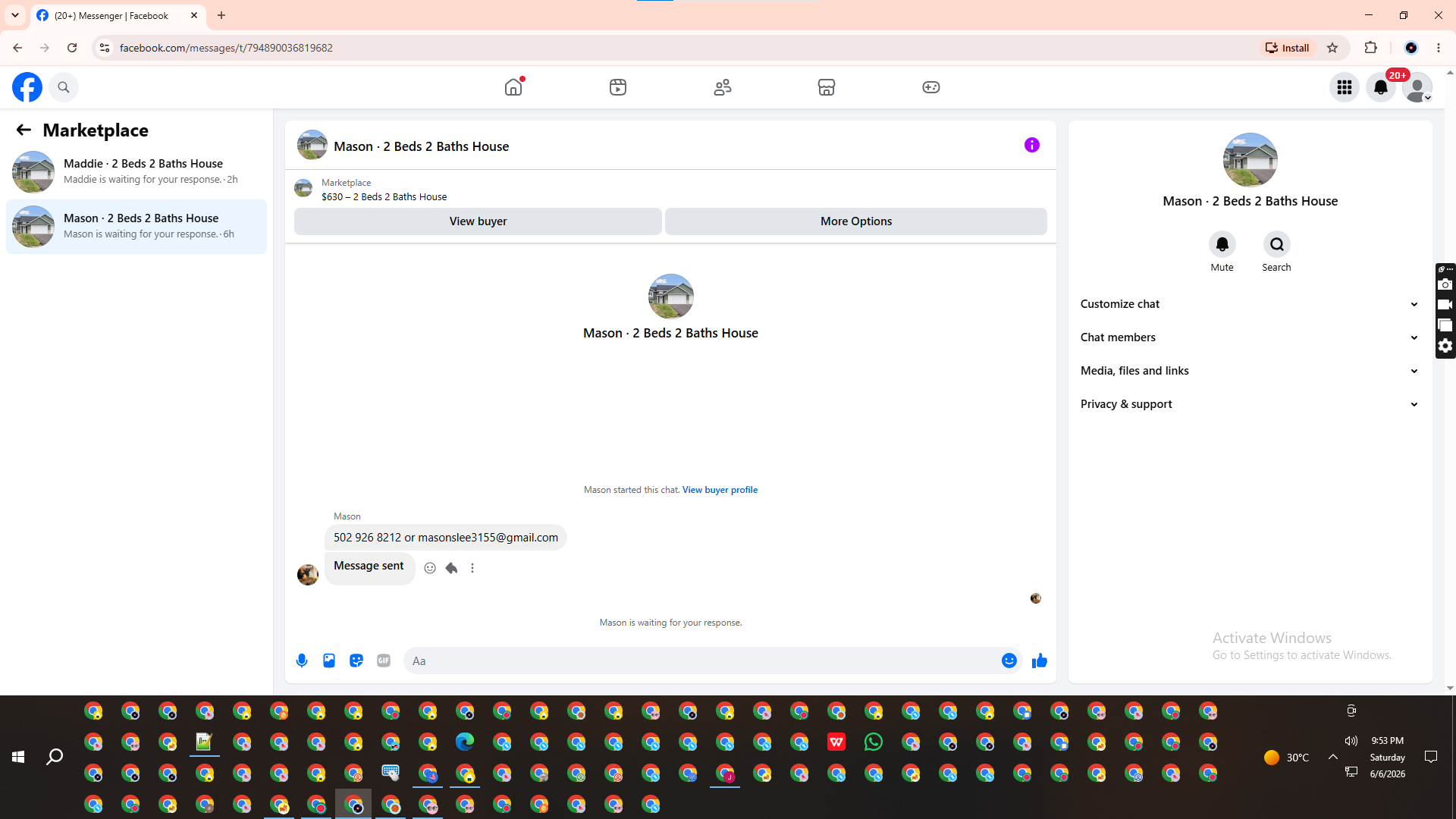Open the Chrome three-dot menu
1456x819 pixels.
[x=1439, y=48]
